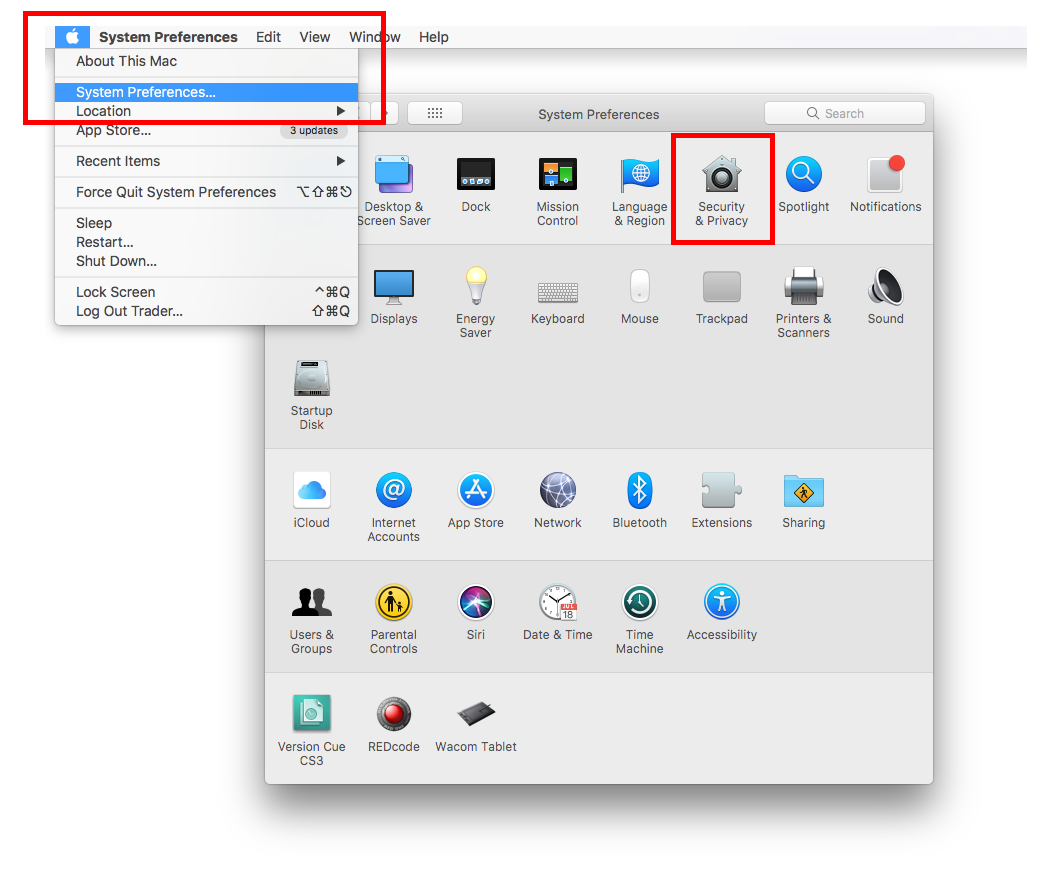Screen dimensions: 1056x883
Task: Click the Apple menu logo
Action: pos(72,37)
